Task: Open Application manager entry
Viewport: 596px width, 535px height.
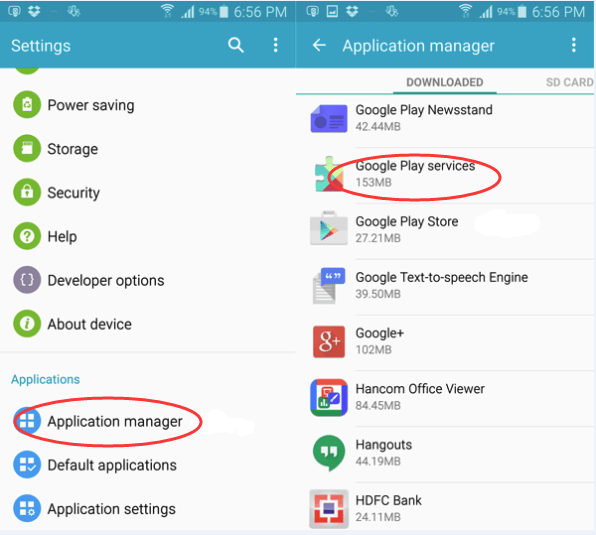Action: [x=148, y=421]
